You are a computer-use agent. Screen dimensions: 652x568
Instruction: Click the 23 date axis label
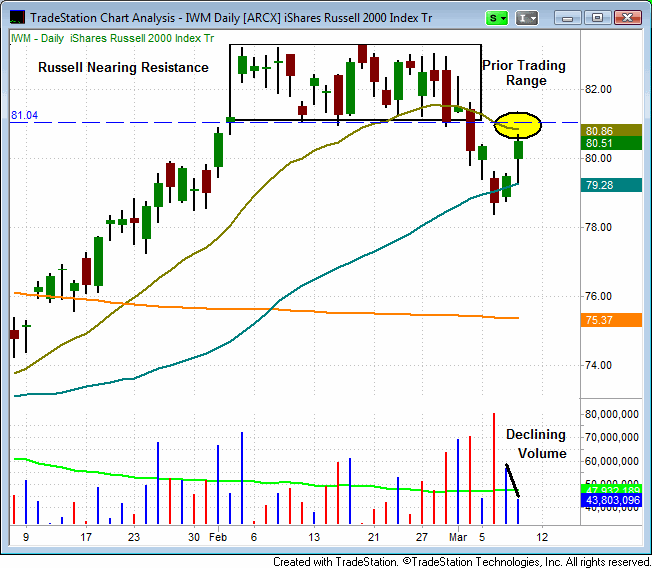(x=134, y=537)
